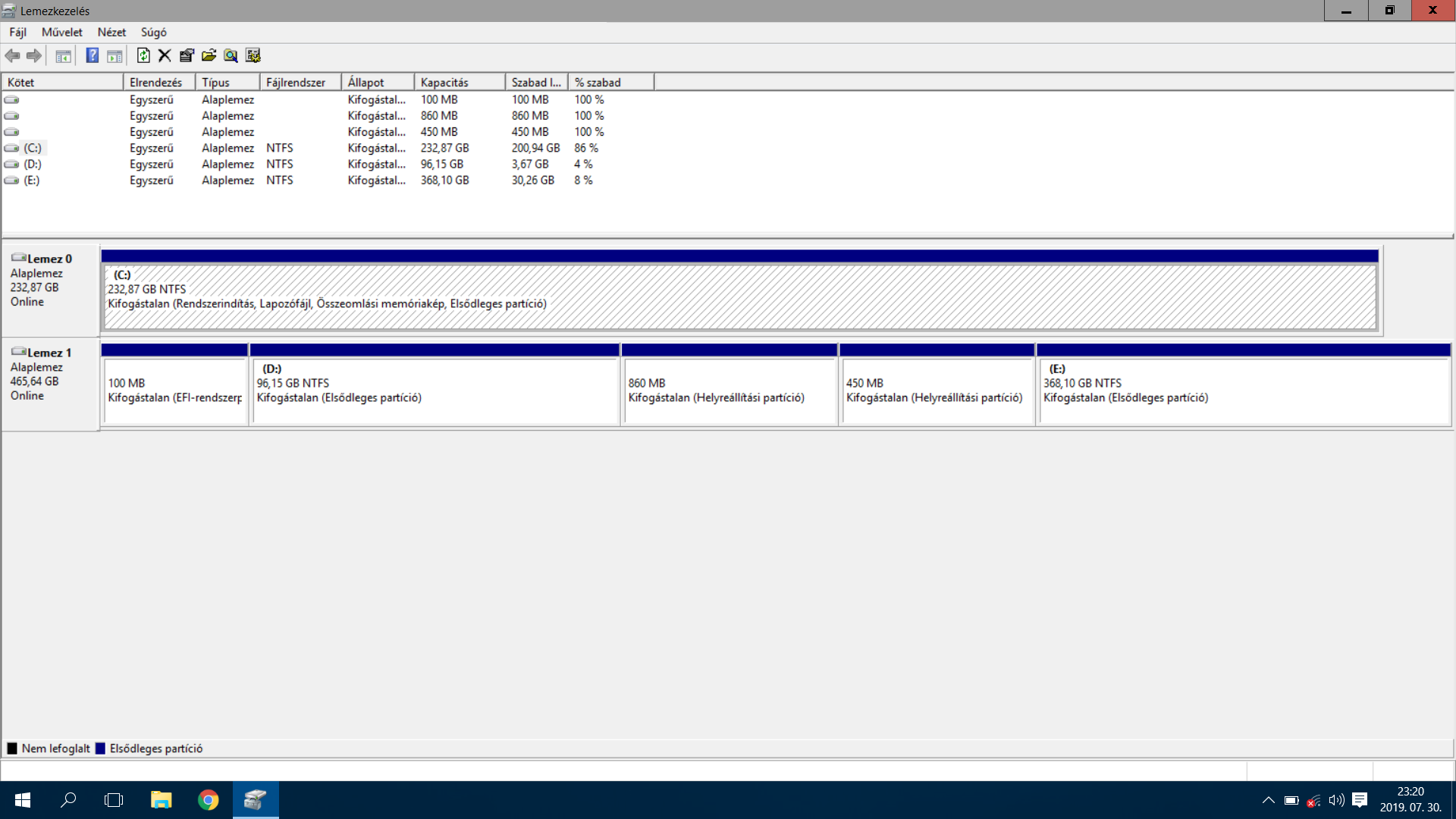Select the 860 MB recovery partition block
Image resolution: width=1456 pixels, height=819 pixels.
click(x=729, y=391)
